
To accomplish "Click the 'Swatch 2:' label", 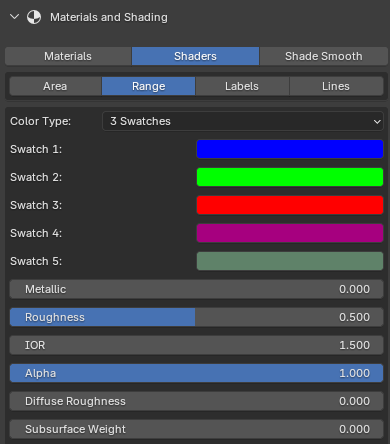I will (36, 177).
